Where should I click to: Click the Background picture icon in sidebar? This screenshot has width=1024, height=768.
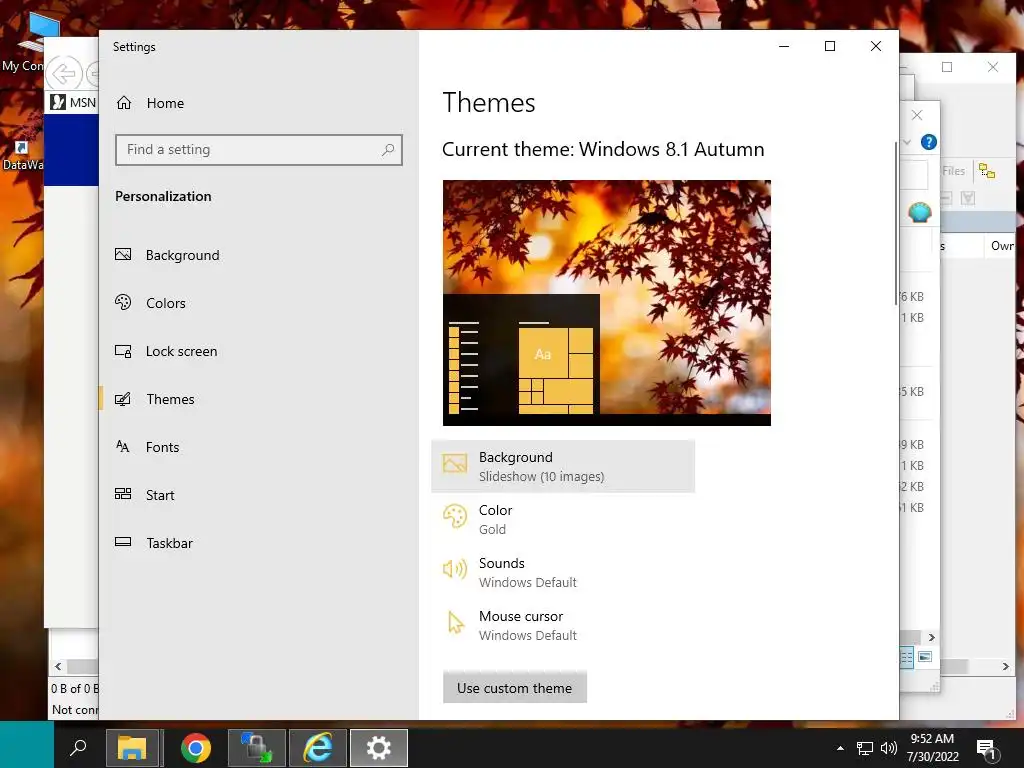coord(123,255)
